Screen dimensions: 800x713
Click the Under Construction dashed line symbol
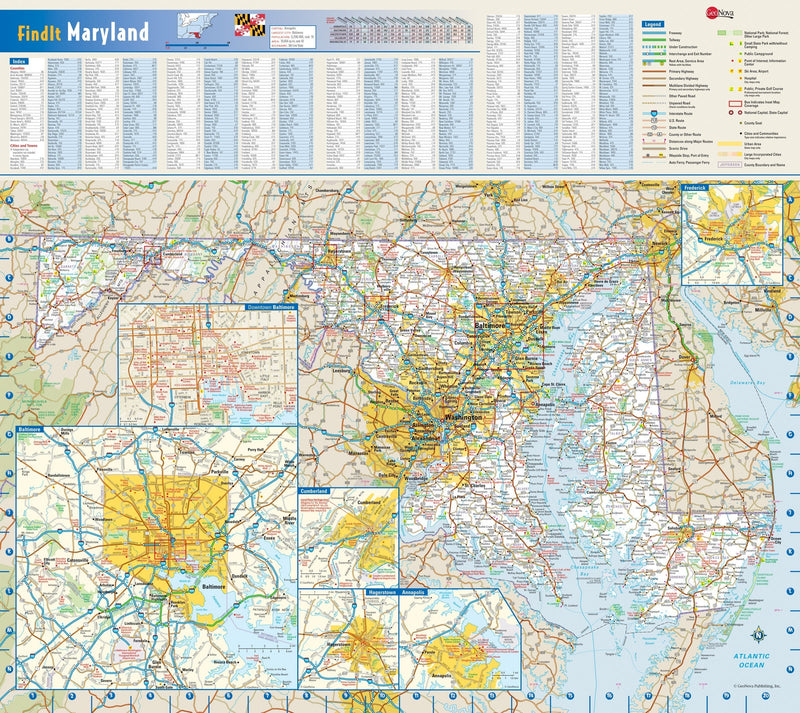[x=654, y=47]
